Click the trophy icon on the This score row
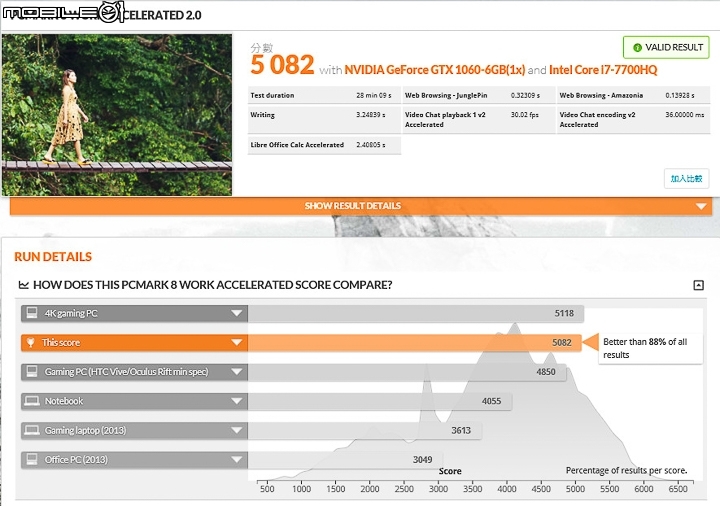The height and width of the screenshot is (506, 720). click(x=30, y=343)
